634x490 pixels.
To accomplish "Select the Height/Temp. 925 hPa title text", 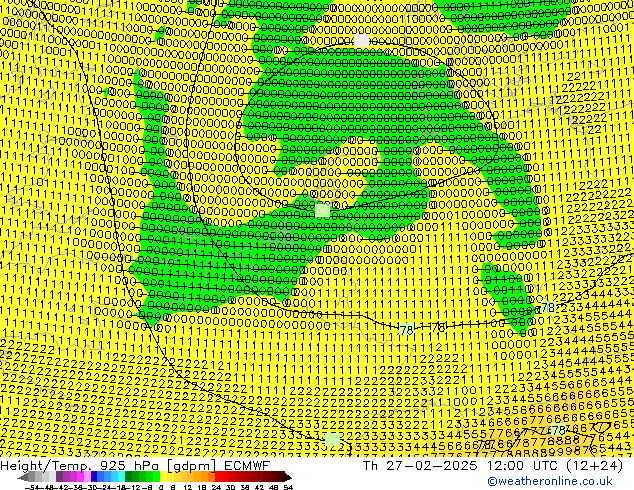I will [x=80, y=465].
